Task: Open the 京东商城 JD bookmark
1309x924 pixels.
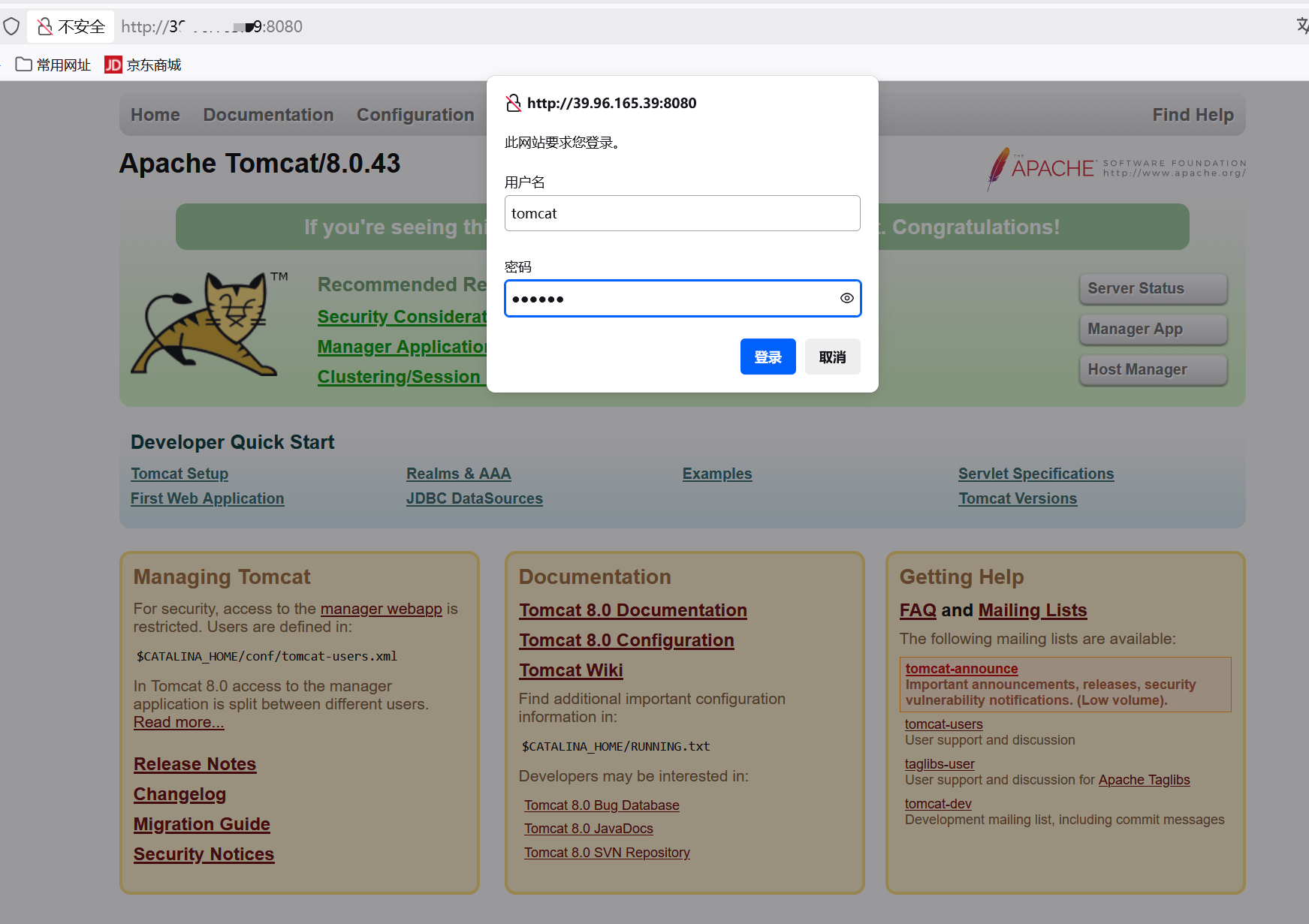Action: pos(143,65)
